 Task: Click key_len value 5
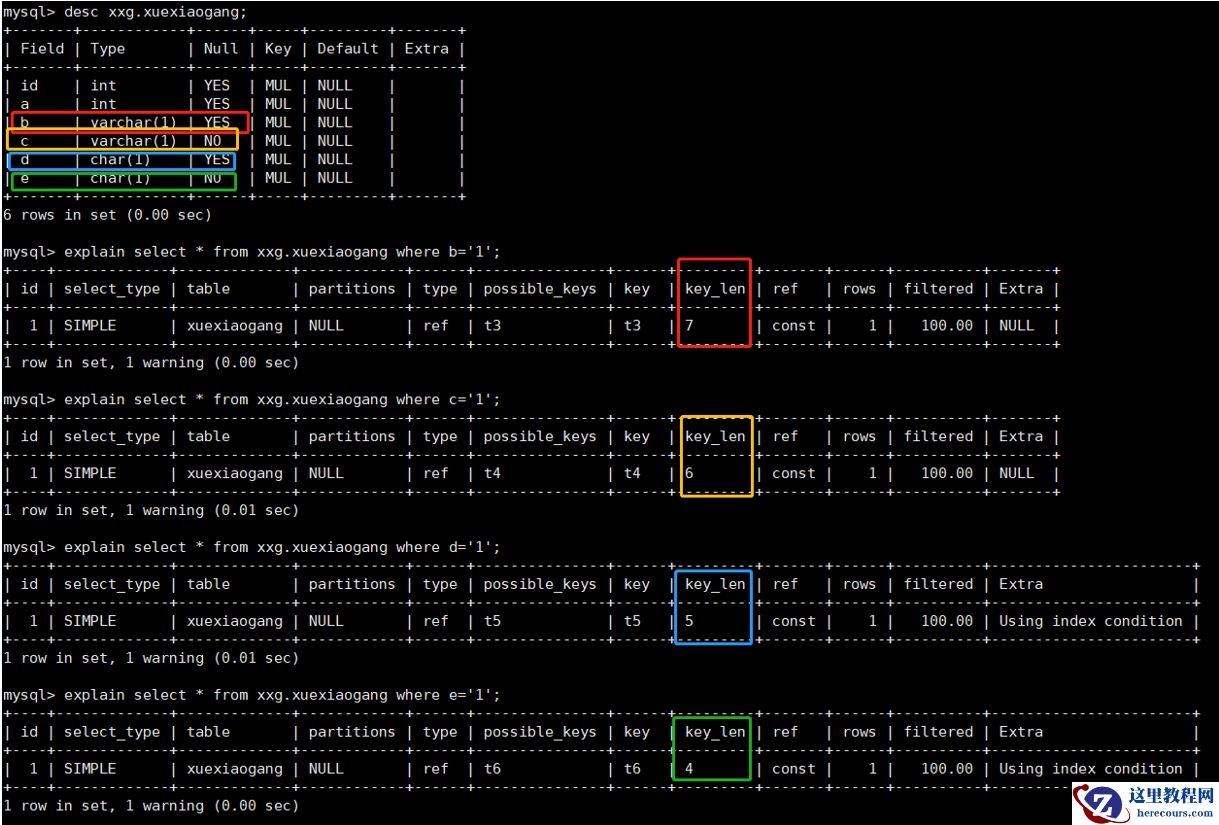690,622
